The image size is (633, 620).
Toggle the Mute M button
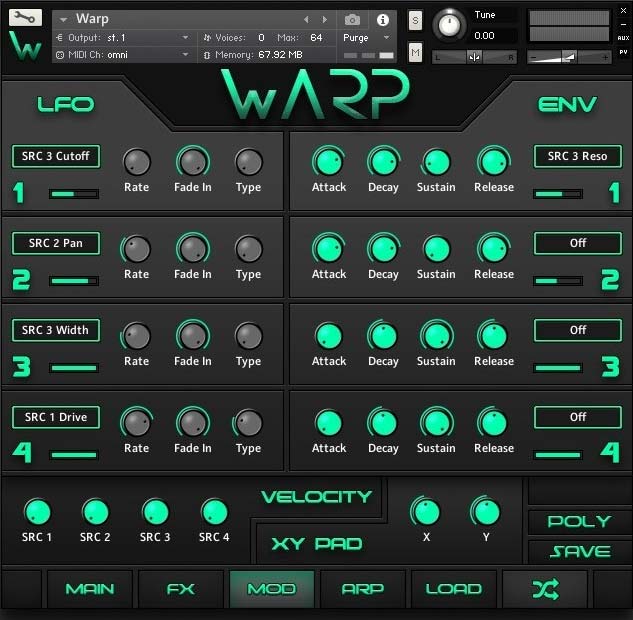tap(415, 52)
